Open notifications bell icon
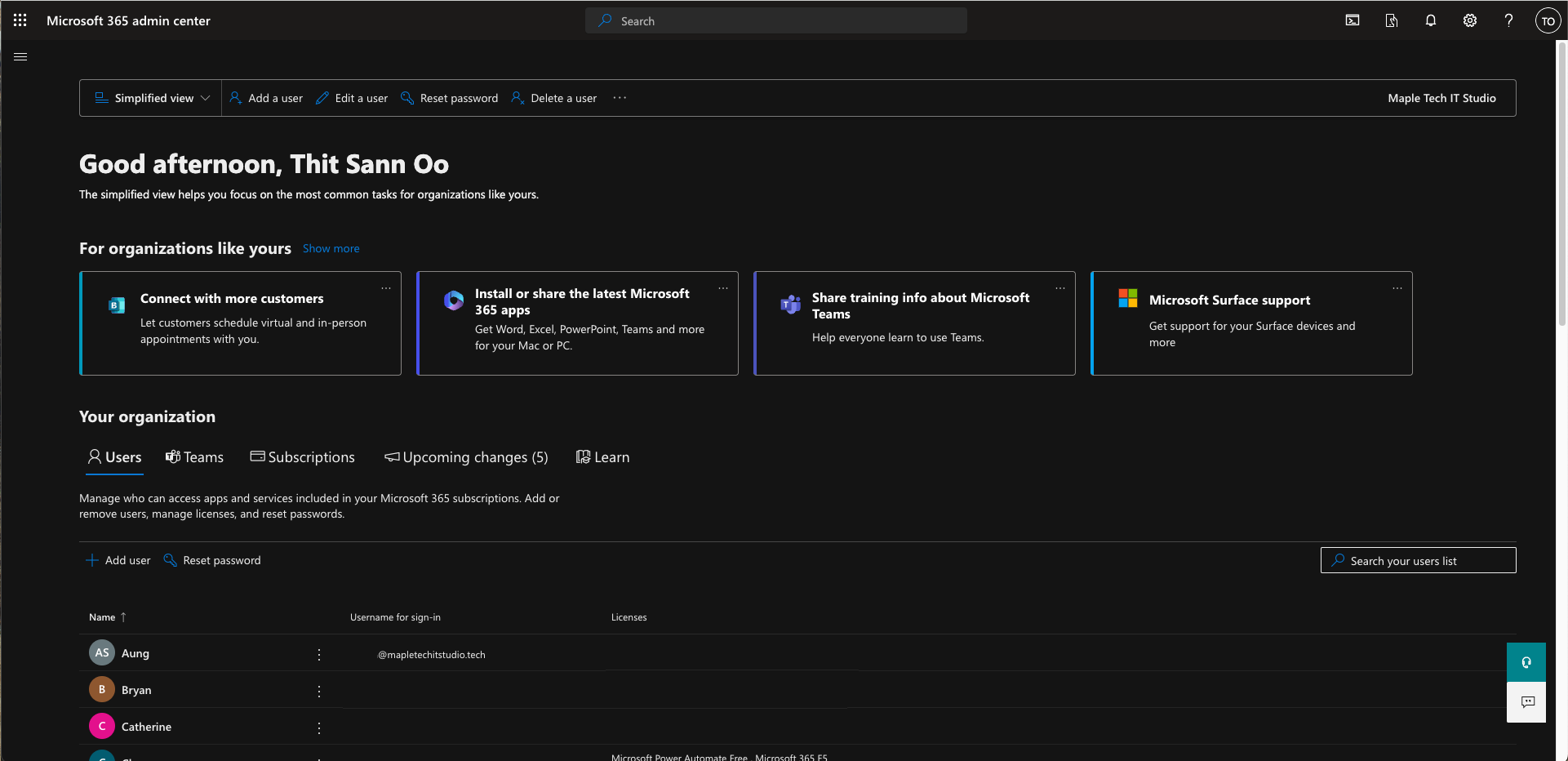 [1431, 20]
